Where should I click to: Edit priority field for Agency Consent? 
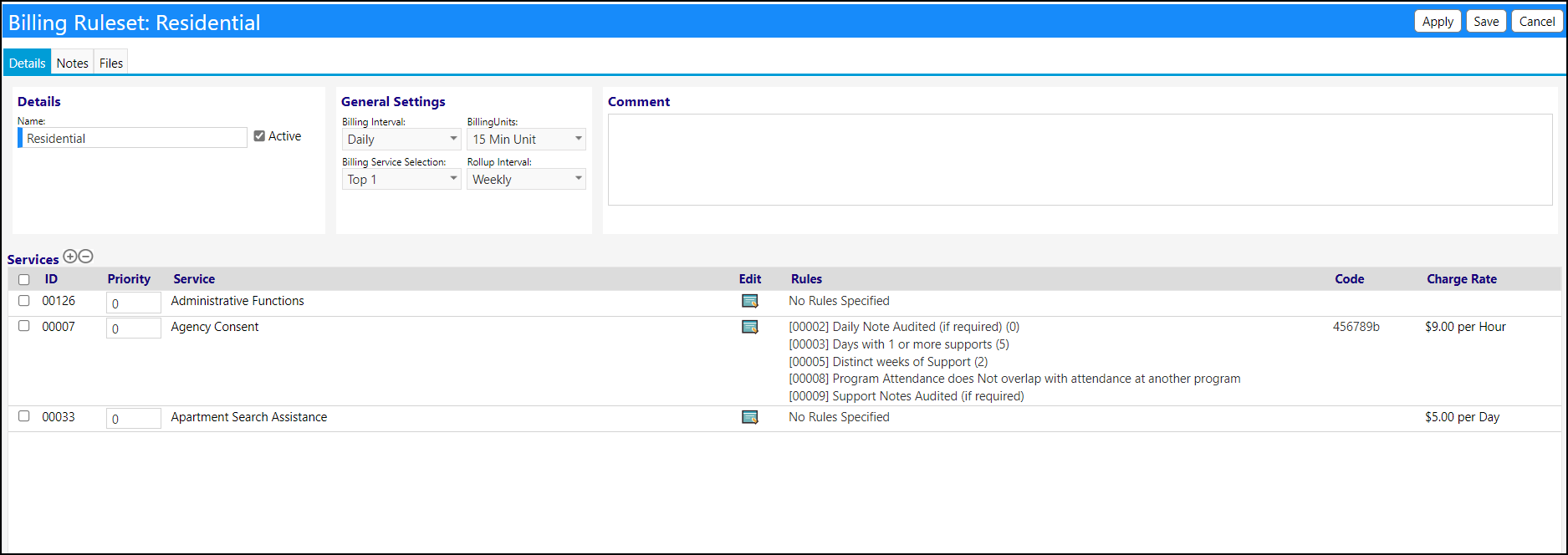point(134,328)
